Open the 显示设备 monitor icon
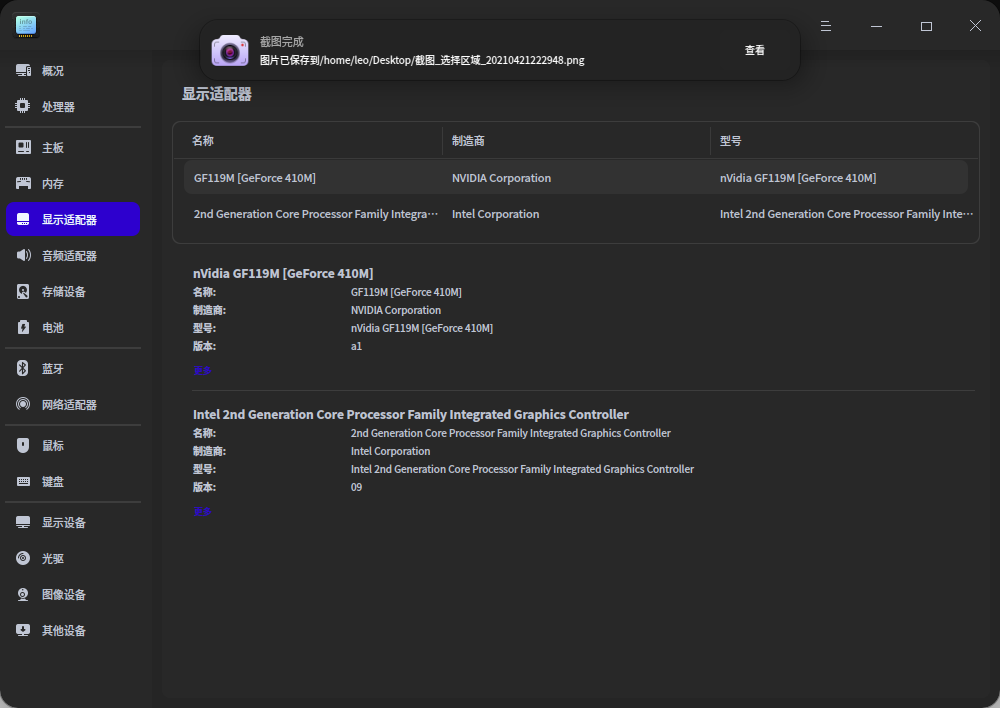 tap(23, 522)
